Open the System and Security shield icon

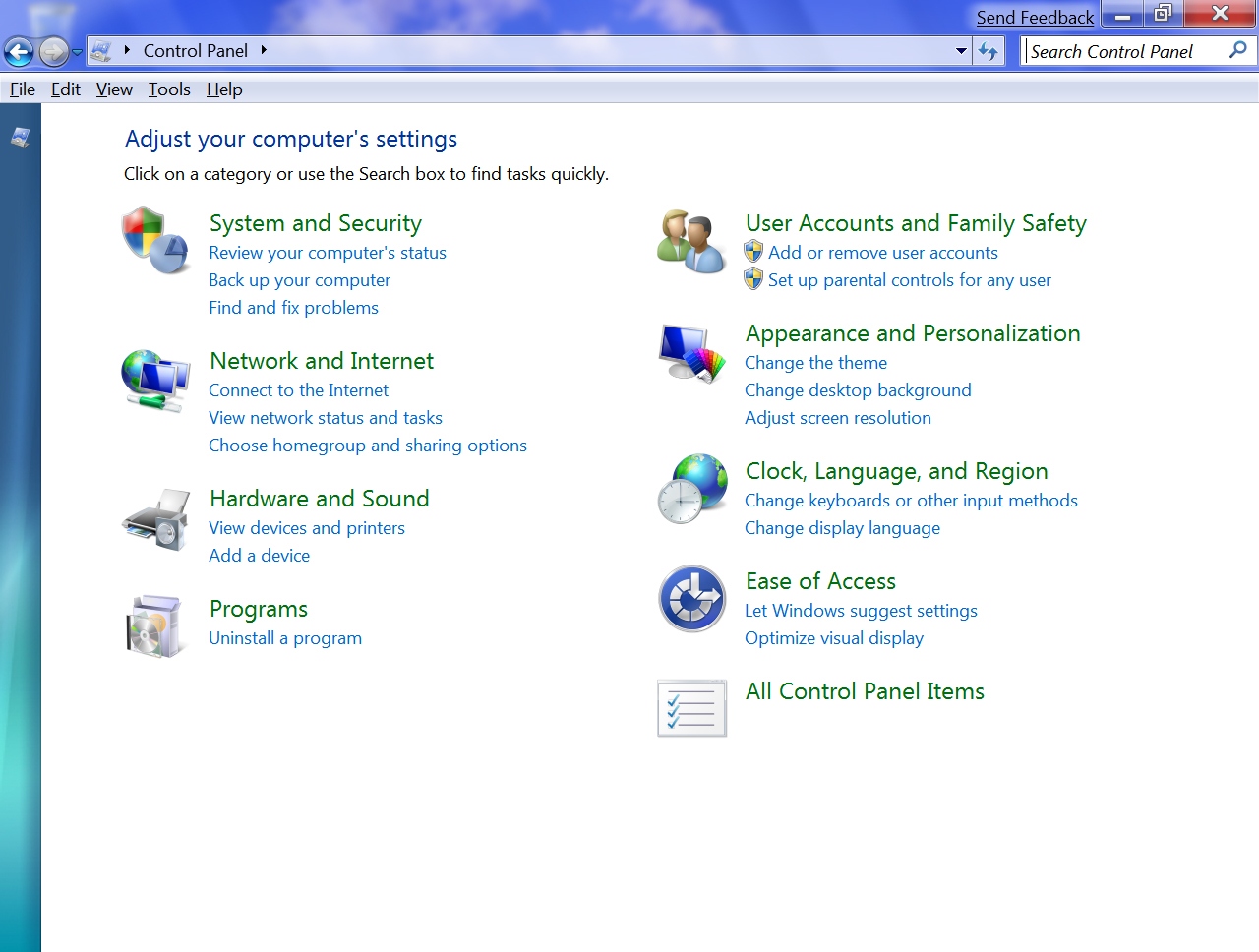point(155,241)
